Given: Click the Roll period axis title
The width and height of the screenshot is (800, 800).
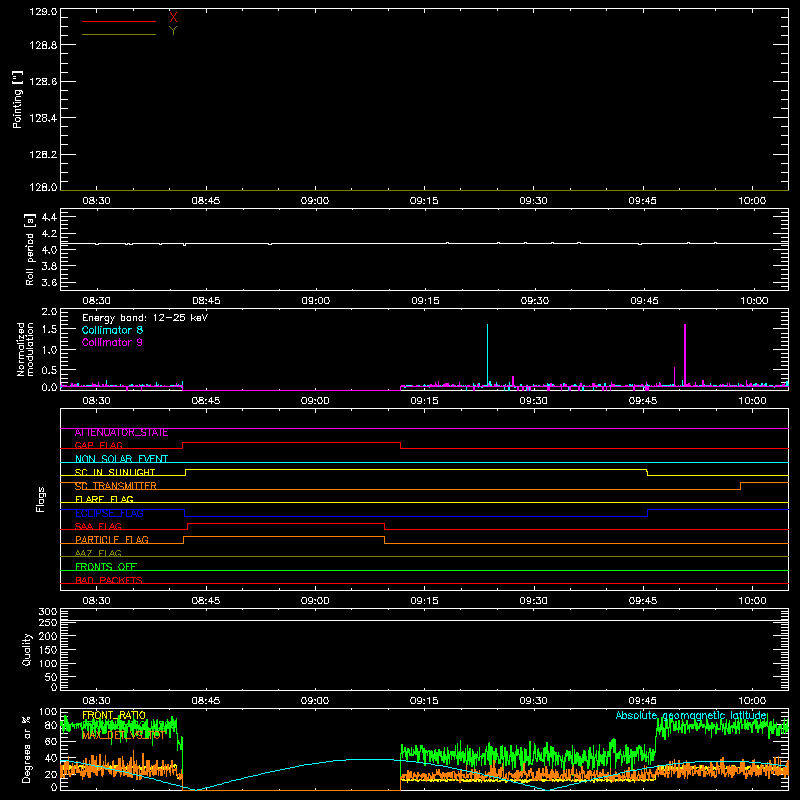Looking at the screenshot, I should (30, 249).
